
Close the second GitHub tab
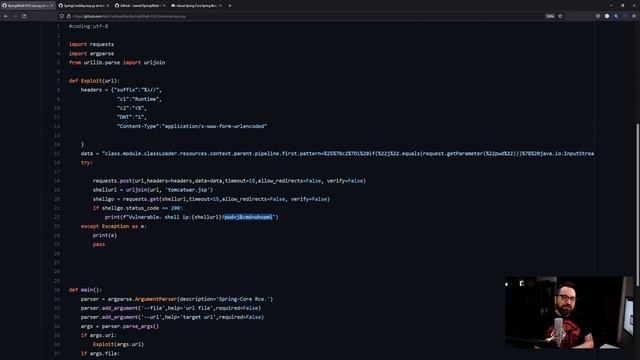coord(108,6)
